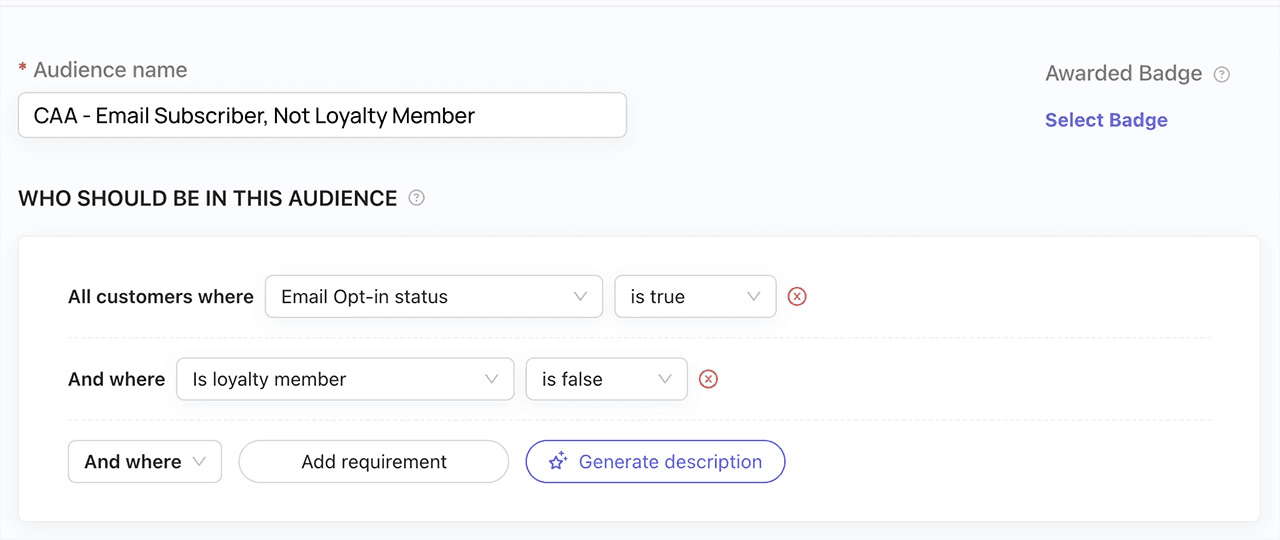Click the Awarded Badge label text
Image resolution: width=1280 pixels, height=540 pixels.
point(1123,74)
